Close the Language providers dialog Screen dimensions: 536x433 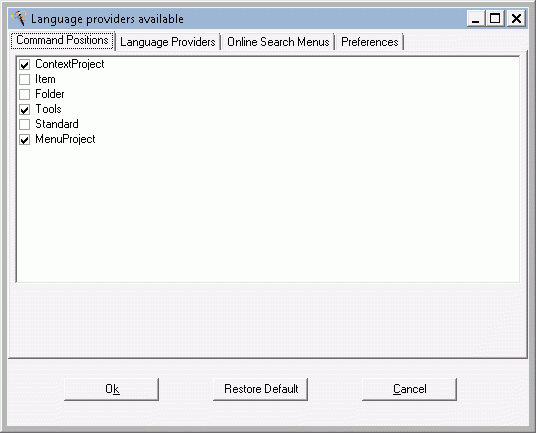[516, 18]
